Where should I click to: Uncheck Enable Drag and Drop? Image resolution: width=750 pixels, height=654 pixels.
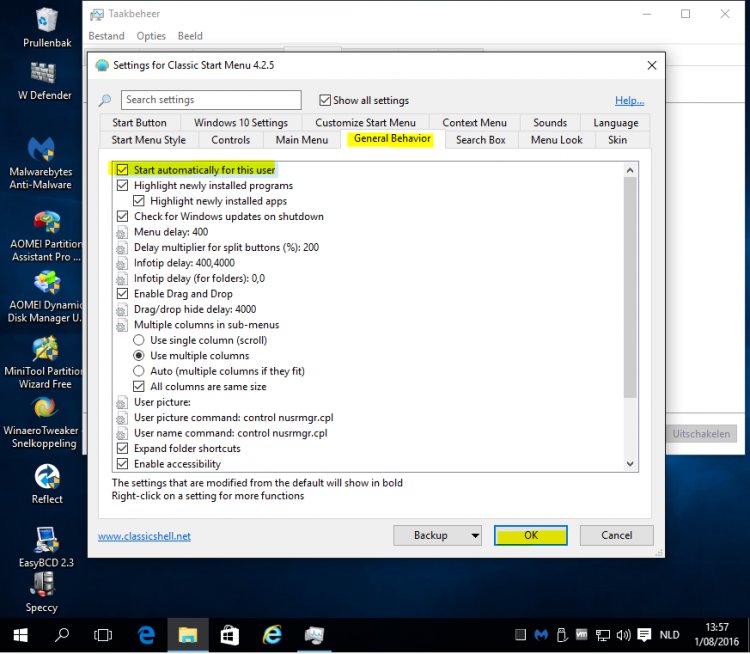[123, 294]
